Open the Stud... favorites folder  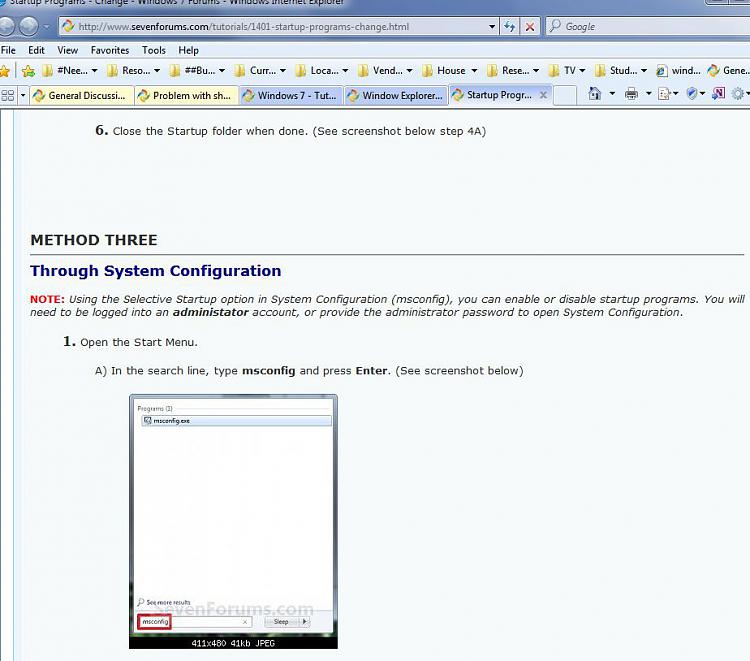(621, 71)
